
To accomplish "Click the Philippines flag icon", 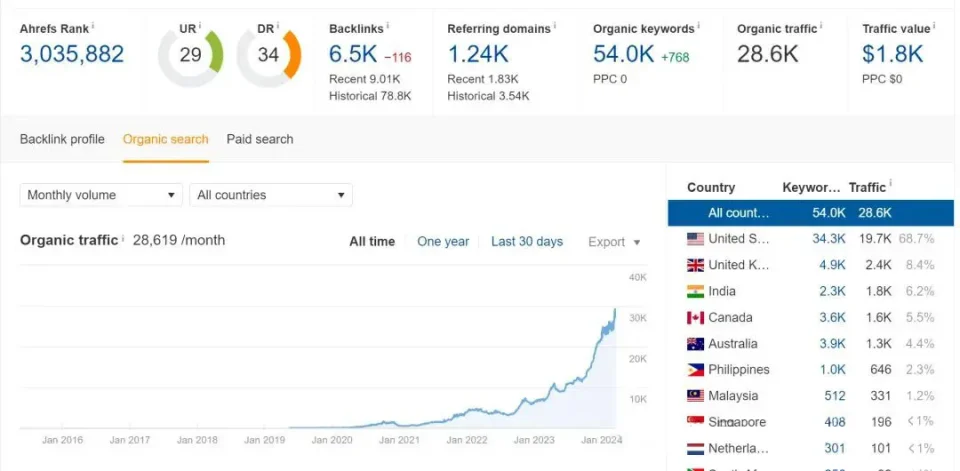I will coord(696,370).
